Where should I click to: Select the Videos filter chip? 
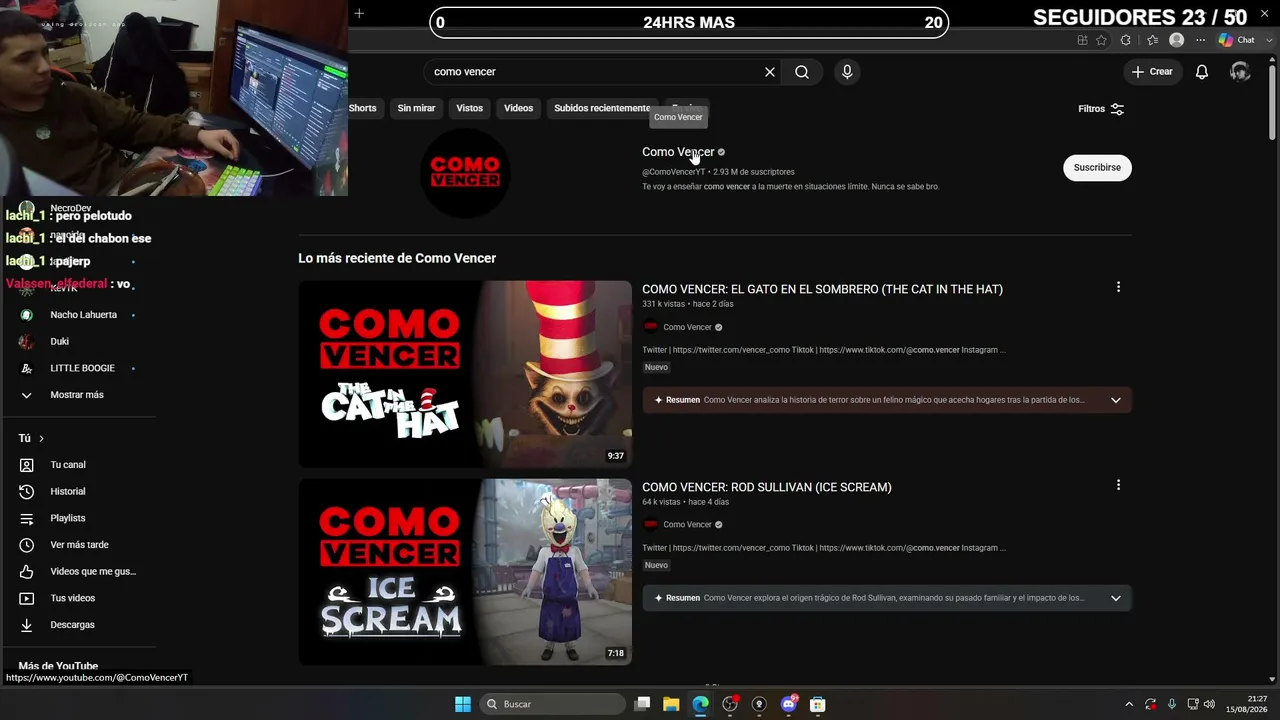click(x=518, y=108)
